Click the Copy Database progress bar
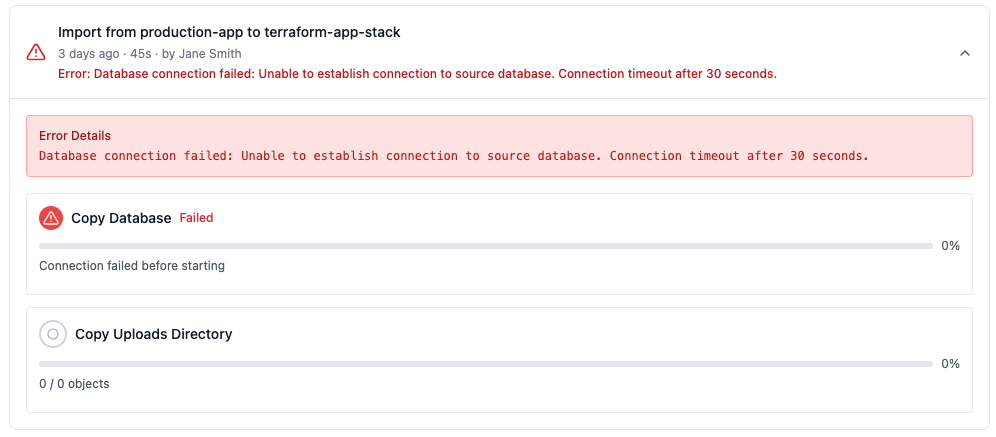 coord(486,246)
